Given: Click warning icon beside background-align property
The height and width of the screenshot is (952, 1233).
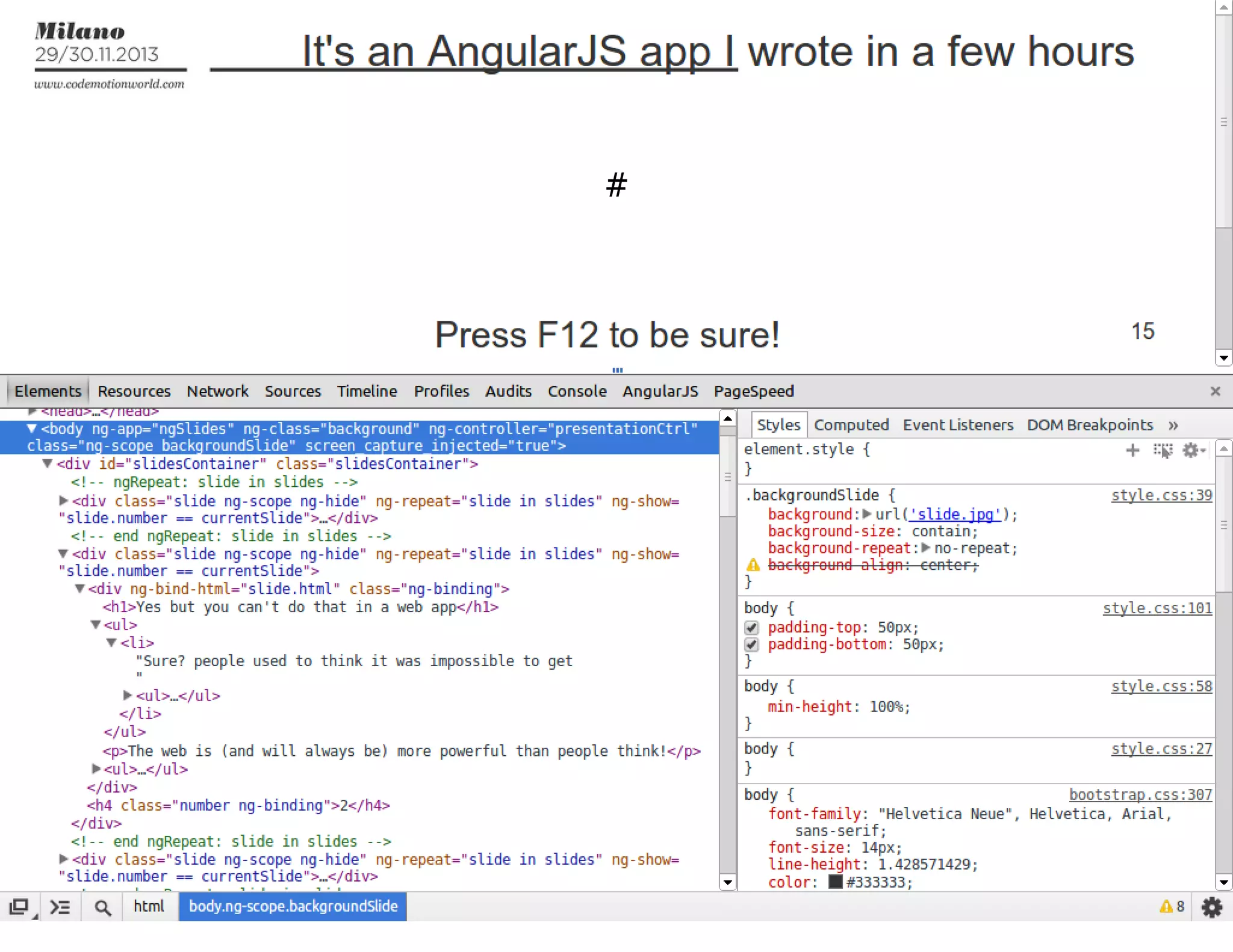Looking at the screenshot, I should point(753,565).
